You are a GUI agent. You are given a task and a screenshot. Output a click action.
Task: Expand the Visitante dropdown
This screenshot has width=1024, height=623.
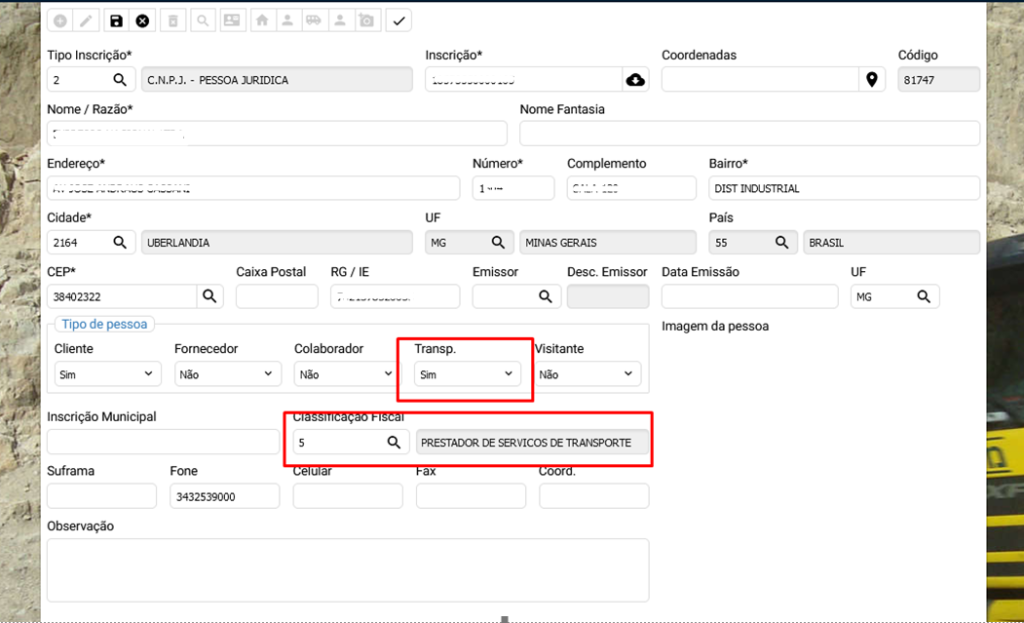pos(586,374)
